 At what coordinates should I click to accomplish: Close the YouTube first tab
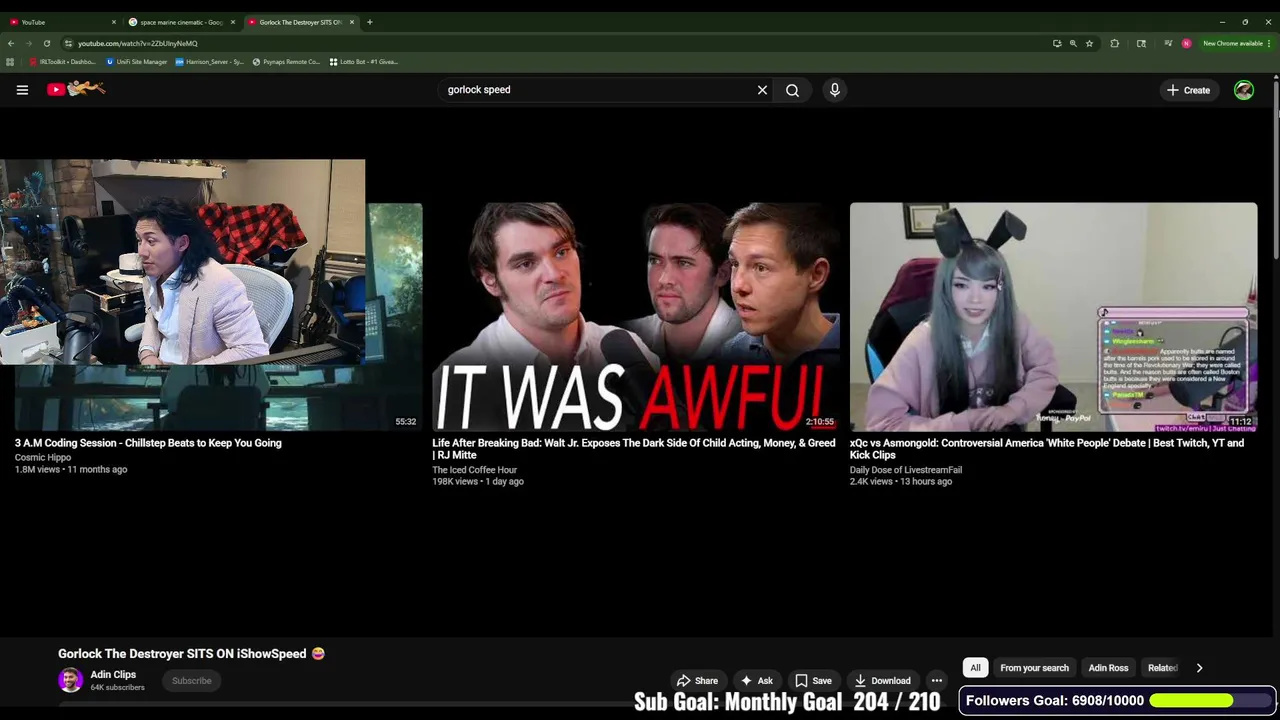click(113, 22)
